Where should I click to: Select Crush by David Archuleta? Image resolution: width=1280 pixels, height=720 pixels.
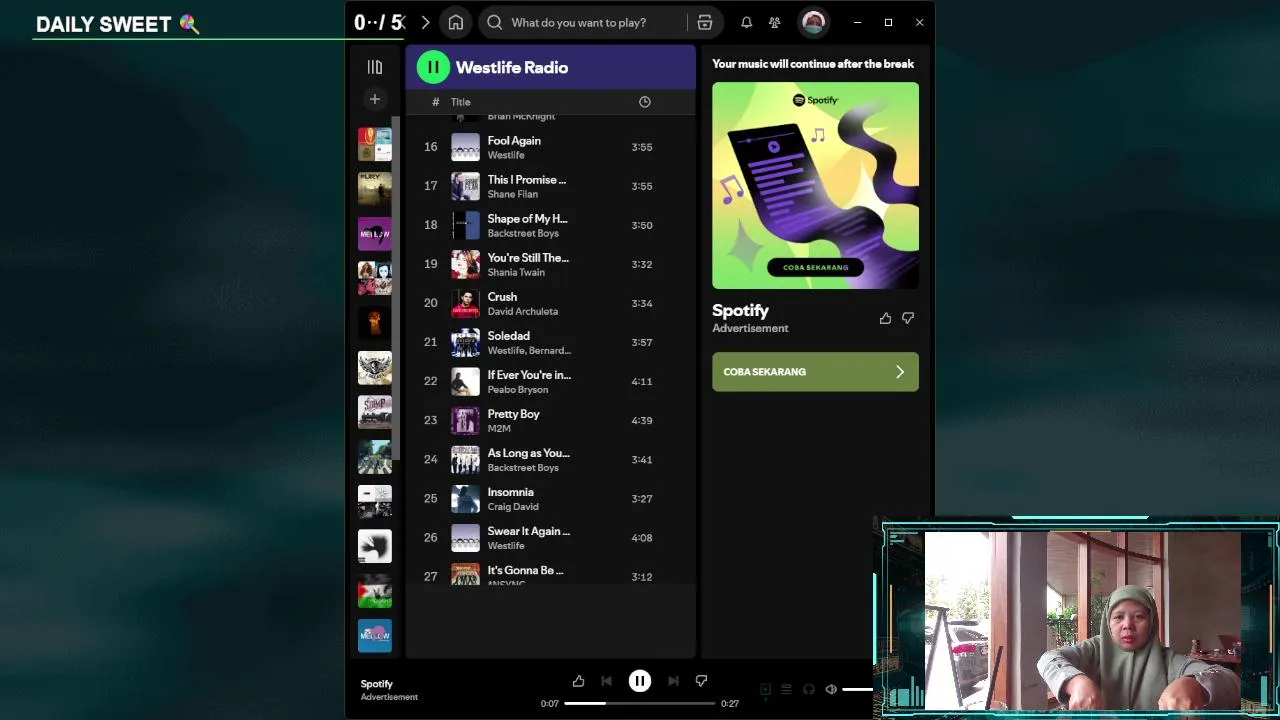click(550, 303)
